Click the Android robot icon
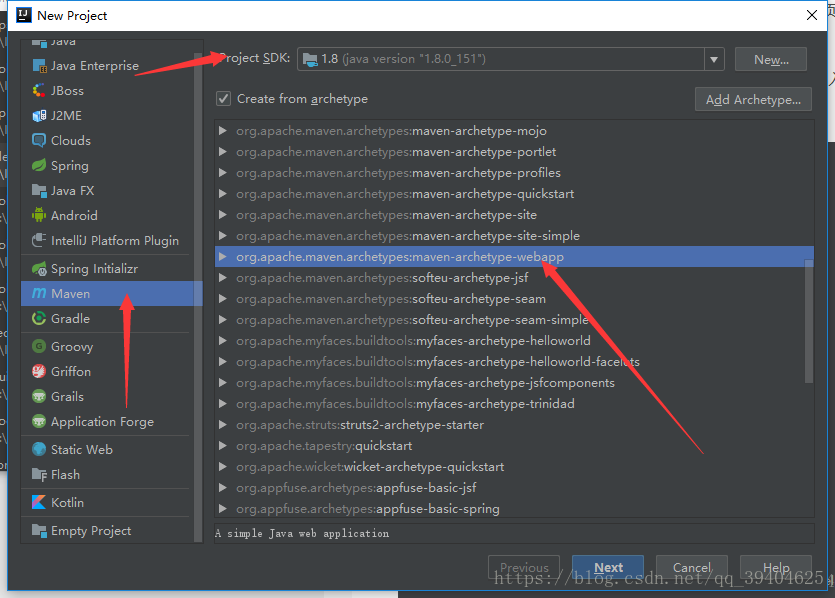835x598 pixels. (39, 215)
